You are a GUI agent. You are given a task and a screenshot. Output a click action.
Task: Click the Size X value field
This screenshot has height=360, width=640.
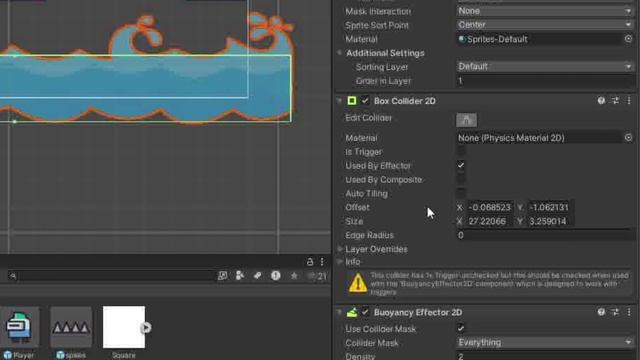[490, 221]
